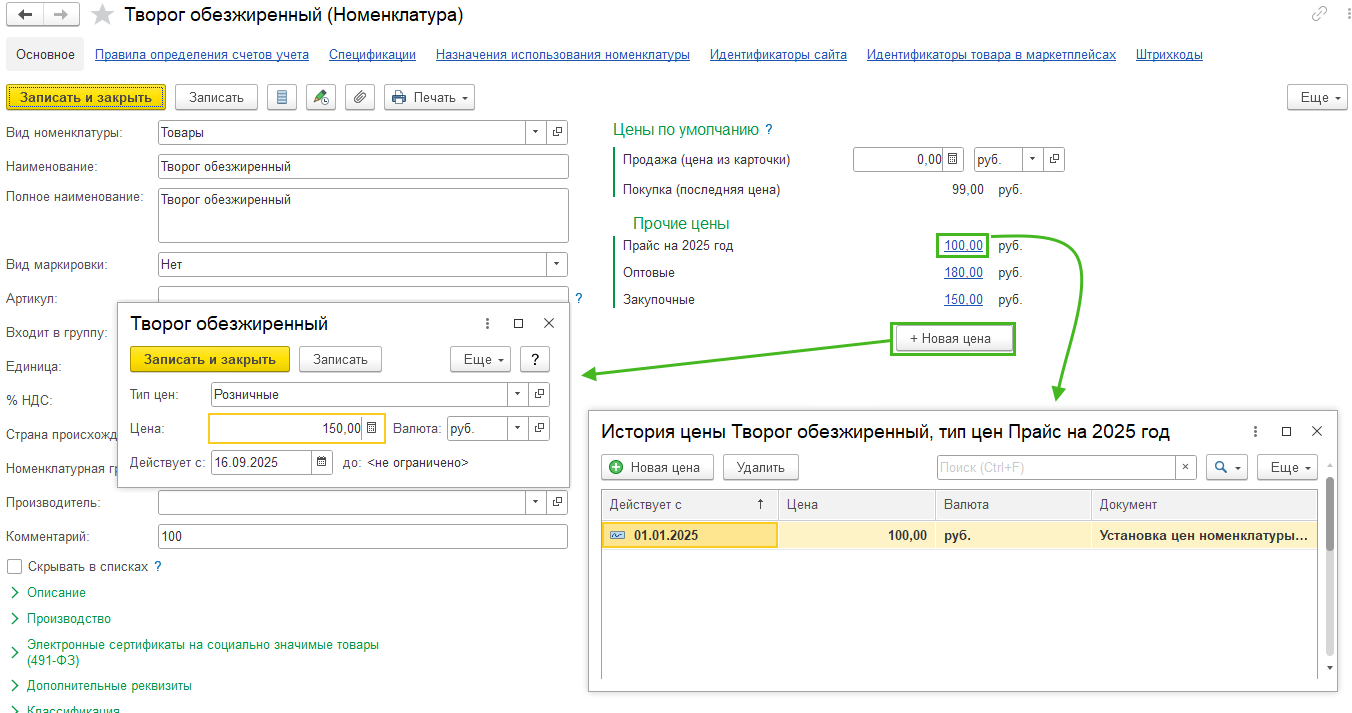This screenshot has width=1352, height=713.
Task: Enable the Скрывать в списках checkbox
Action: pyautogui.click(x=14, y=566)
